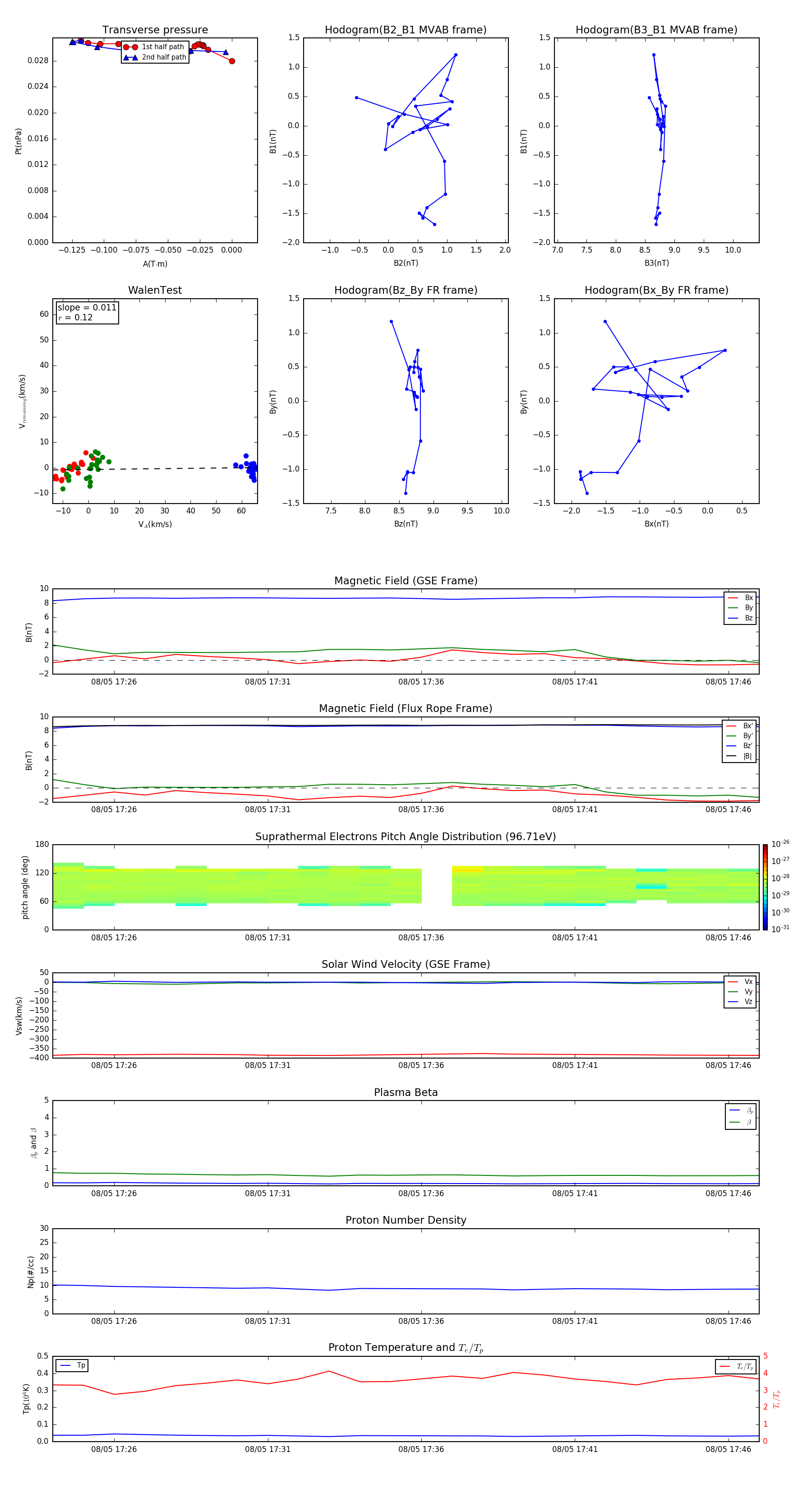Click the '2nd half path' legend entry
The height and width of the screenshot is (1489, 812).
155,57
